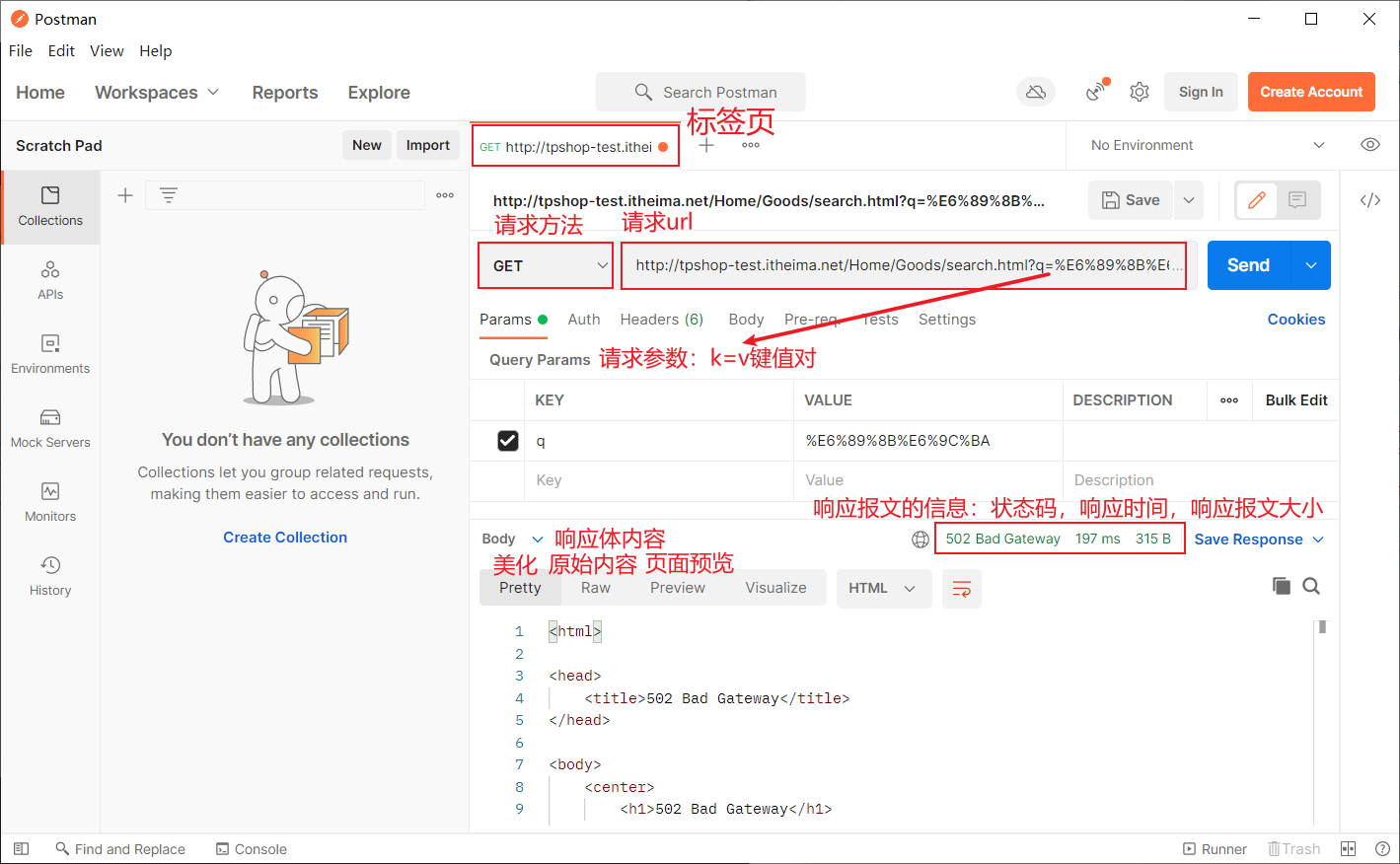This screenshot has height=864, width=1400.
Task: Open the Settings gear icon in header
Action: tap(1140, 92)
